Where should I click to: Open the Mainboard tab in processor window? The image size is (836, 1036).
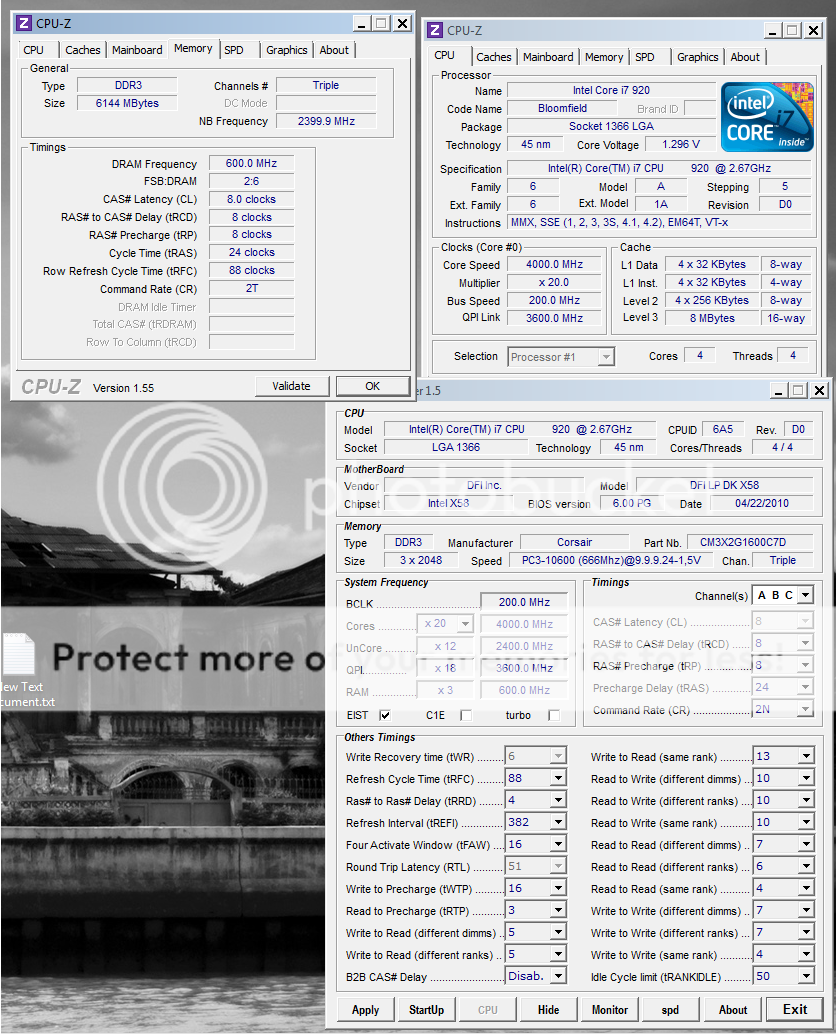548,57
